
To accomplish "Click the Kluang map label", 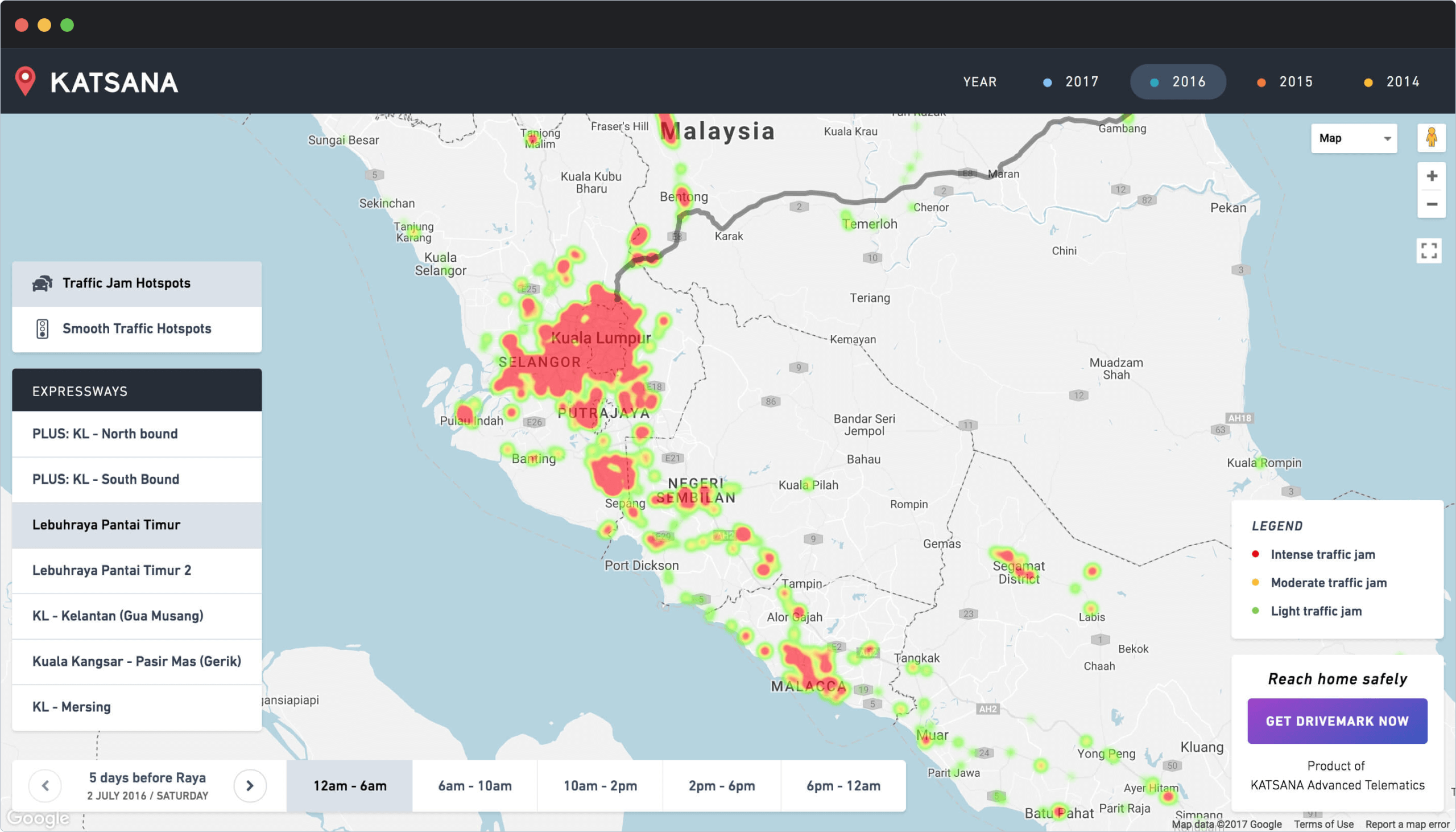I will [x=1202, y=747].
